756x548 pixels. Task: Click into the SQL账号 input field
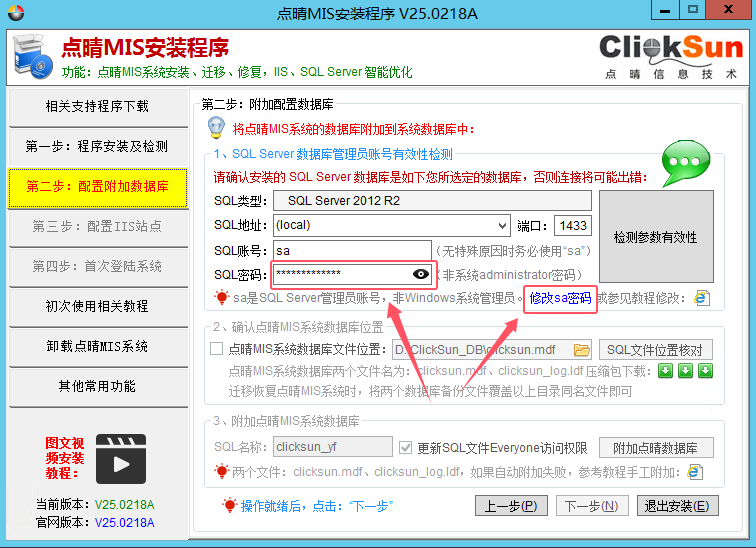point(350,250)
